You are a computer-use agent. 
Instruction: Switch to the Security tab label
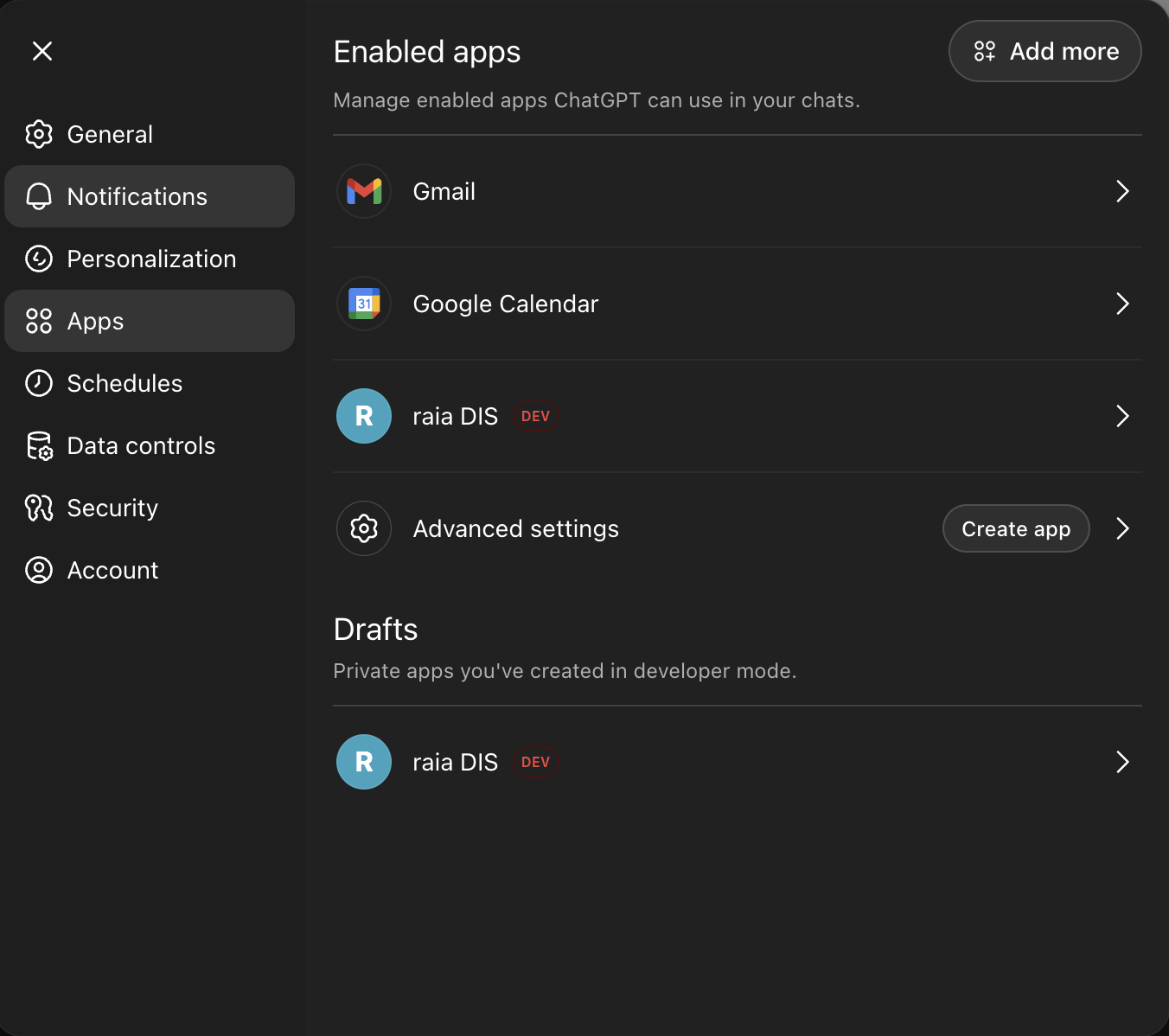(x=112, y=508)
